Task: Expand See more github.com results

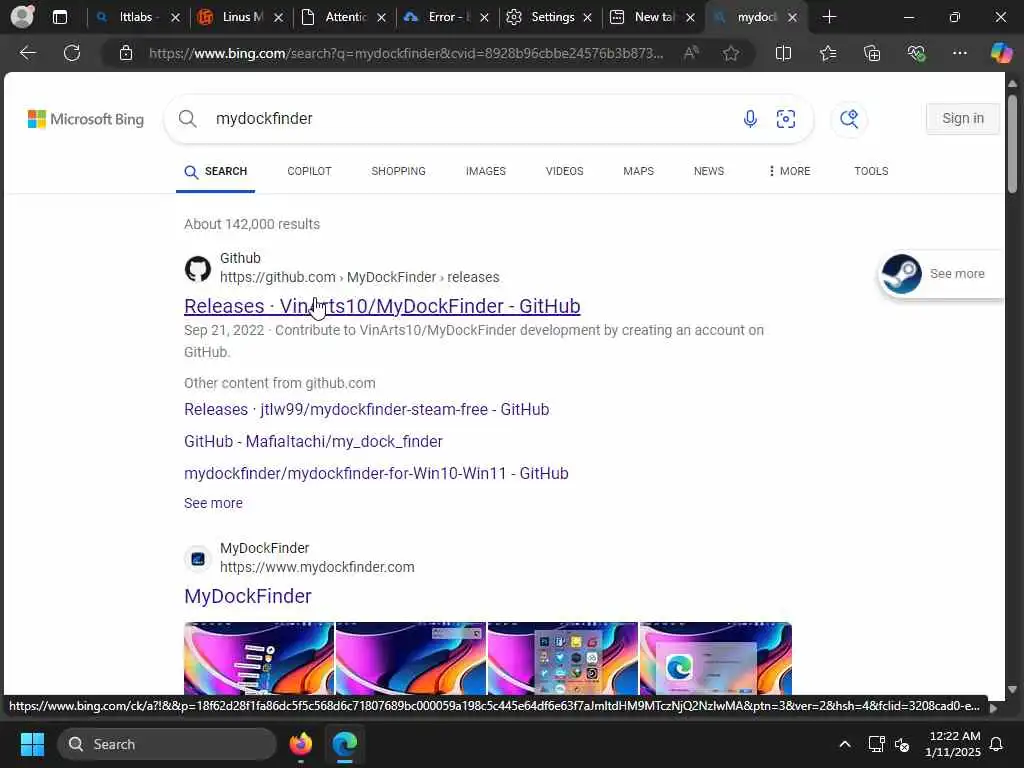Action: pos(213,503)
